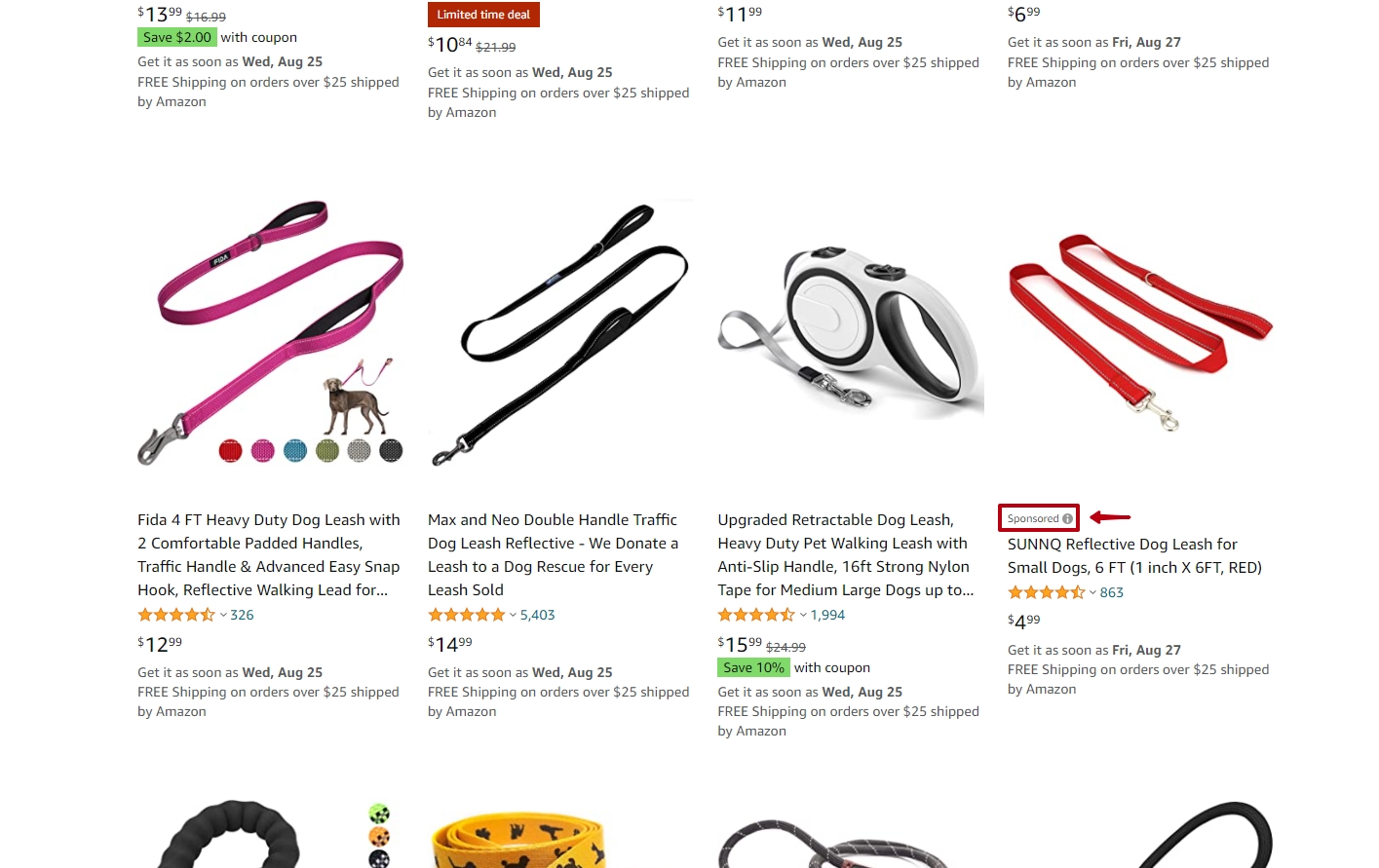Open SUNNQ Reflective Dog Leash title
Image resolution: width=1379 pixels, height=868 pixels.
click(1134, 556)
